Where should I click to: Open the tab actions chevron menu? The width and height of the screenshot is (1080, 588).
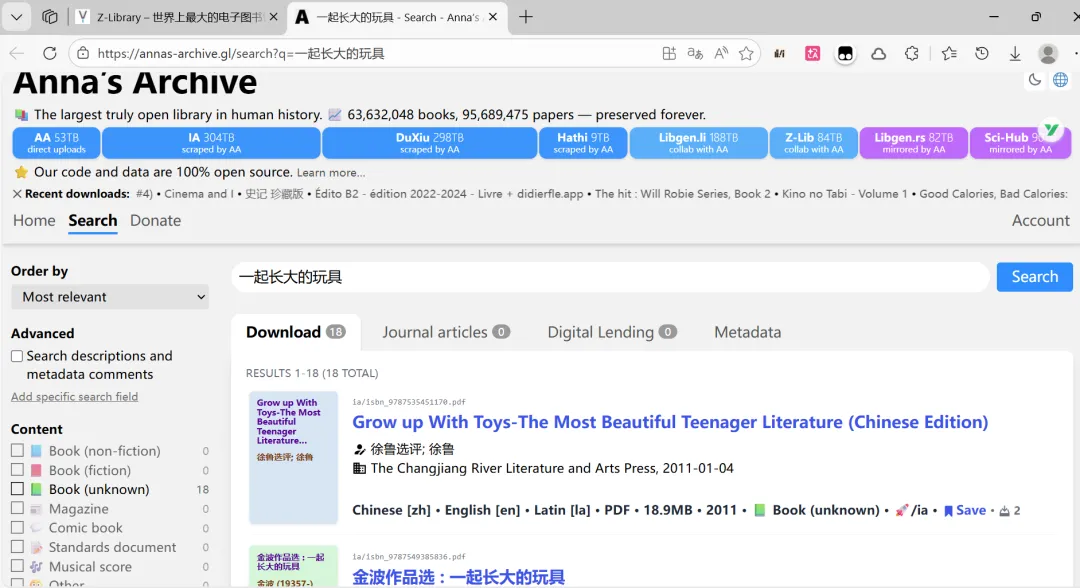(17, 17)
